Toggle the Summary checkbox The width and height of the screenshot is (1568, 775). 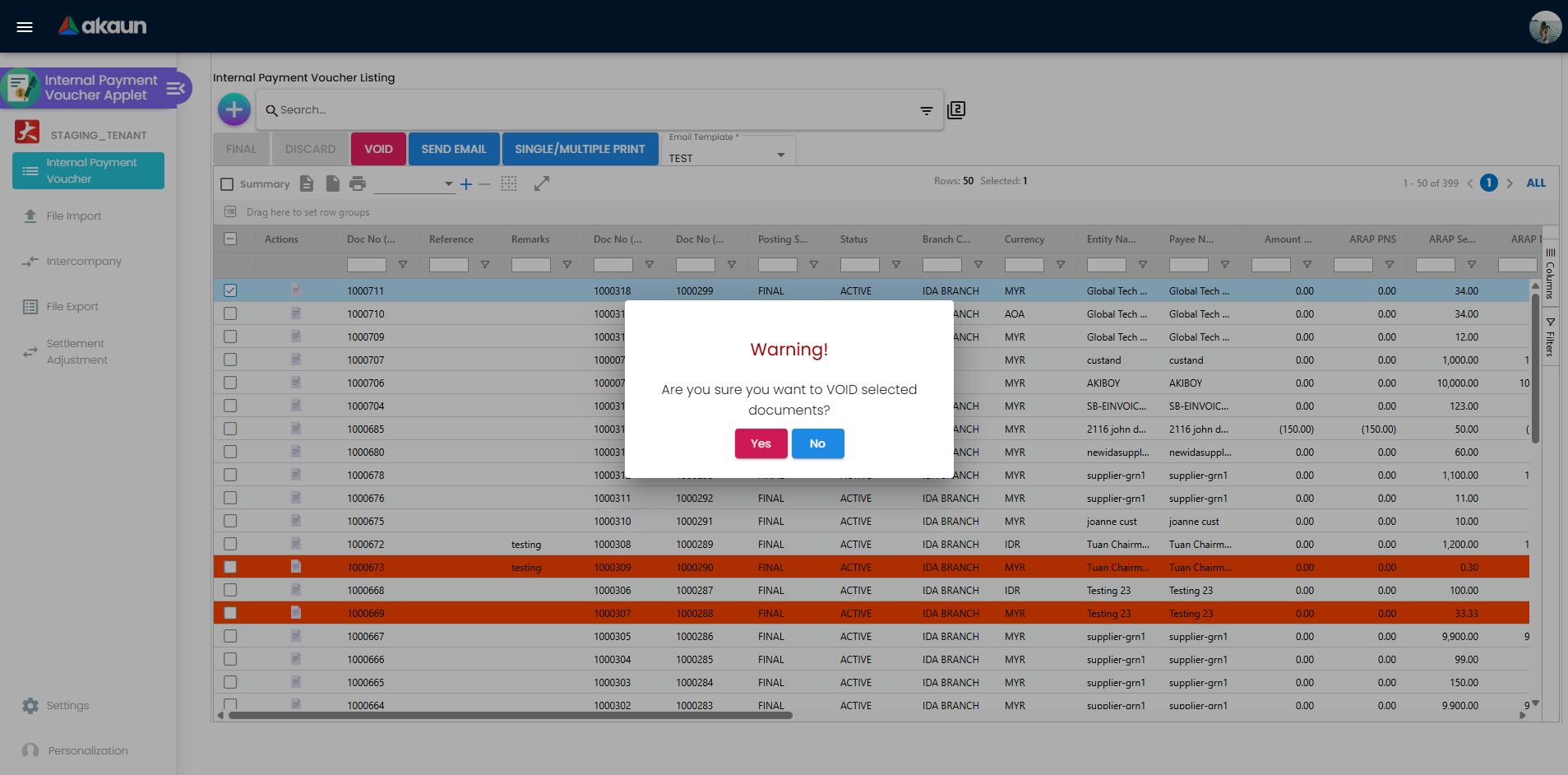[228, 184]
